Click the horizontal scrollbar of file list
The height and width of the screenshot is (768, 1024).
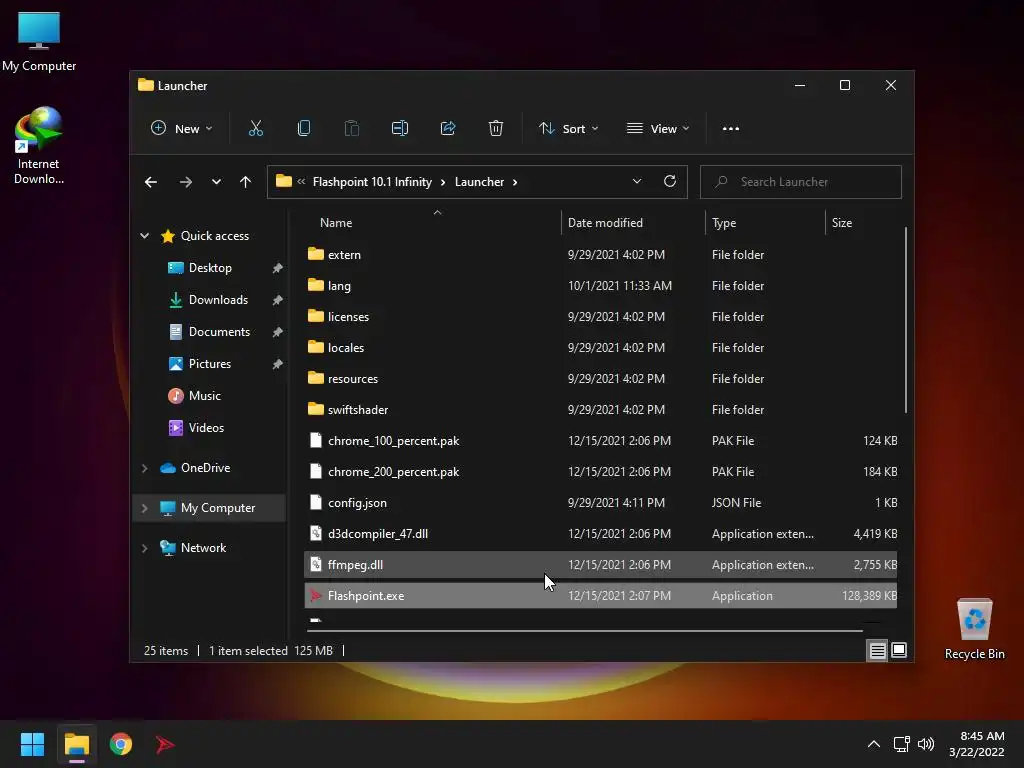click(584, 631)
